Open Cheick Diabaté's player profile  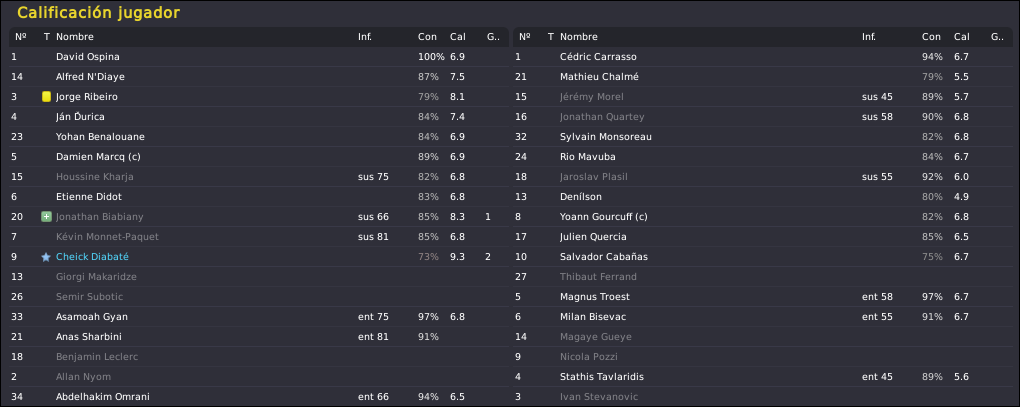click(x=92, y=257)
